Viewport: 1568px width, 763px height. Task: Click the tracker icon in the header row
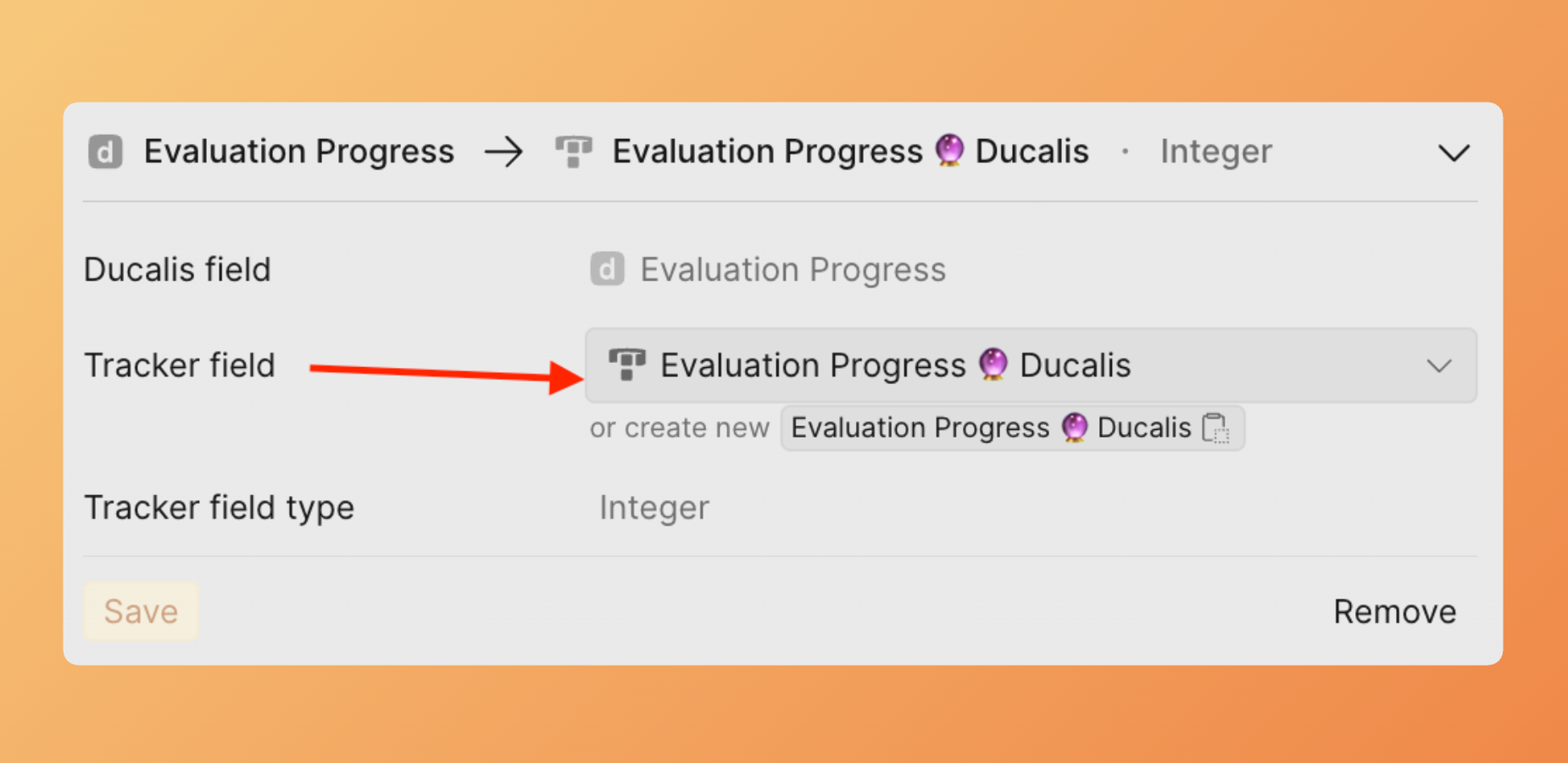pyautogui.click(x=573, y=153)
